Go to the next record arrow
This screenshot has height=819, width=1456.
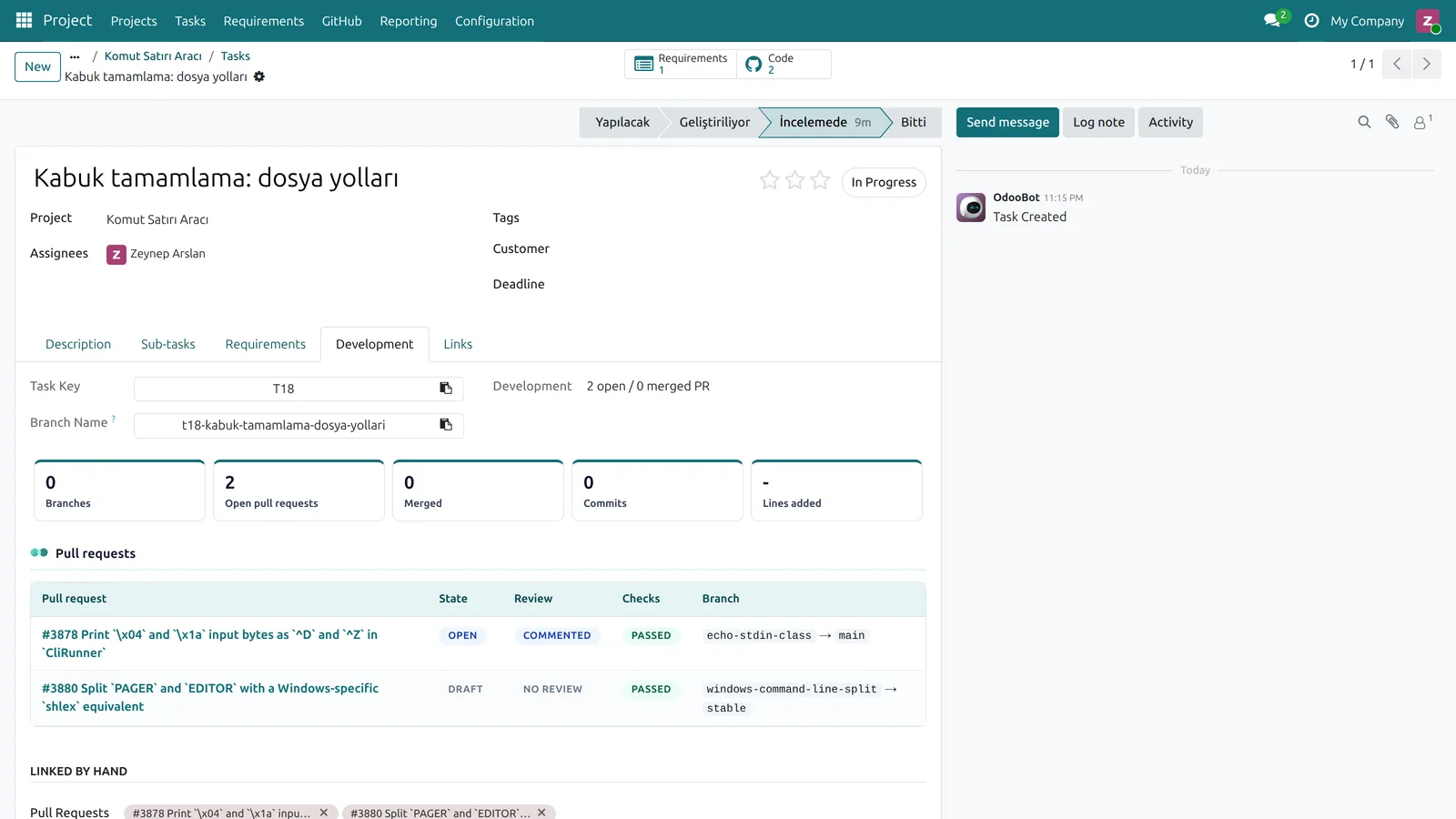1426,64
